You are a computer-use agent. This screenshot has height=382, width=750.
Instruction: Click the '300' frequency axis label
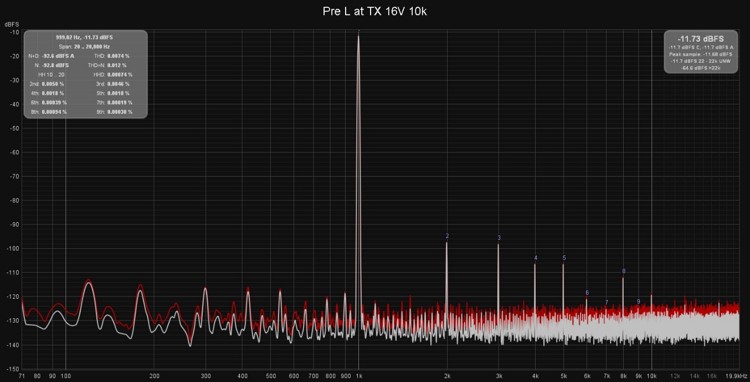point(206,376)
